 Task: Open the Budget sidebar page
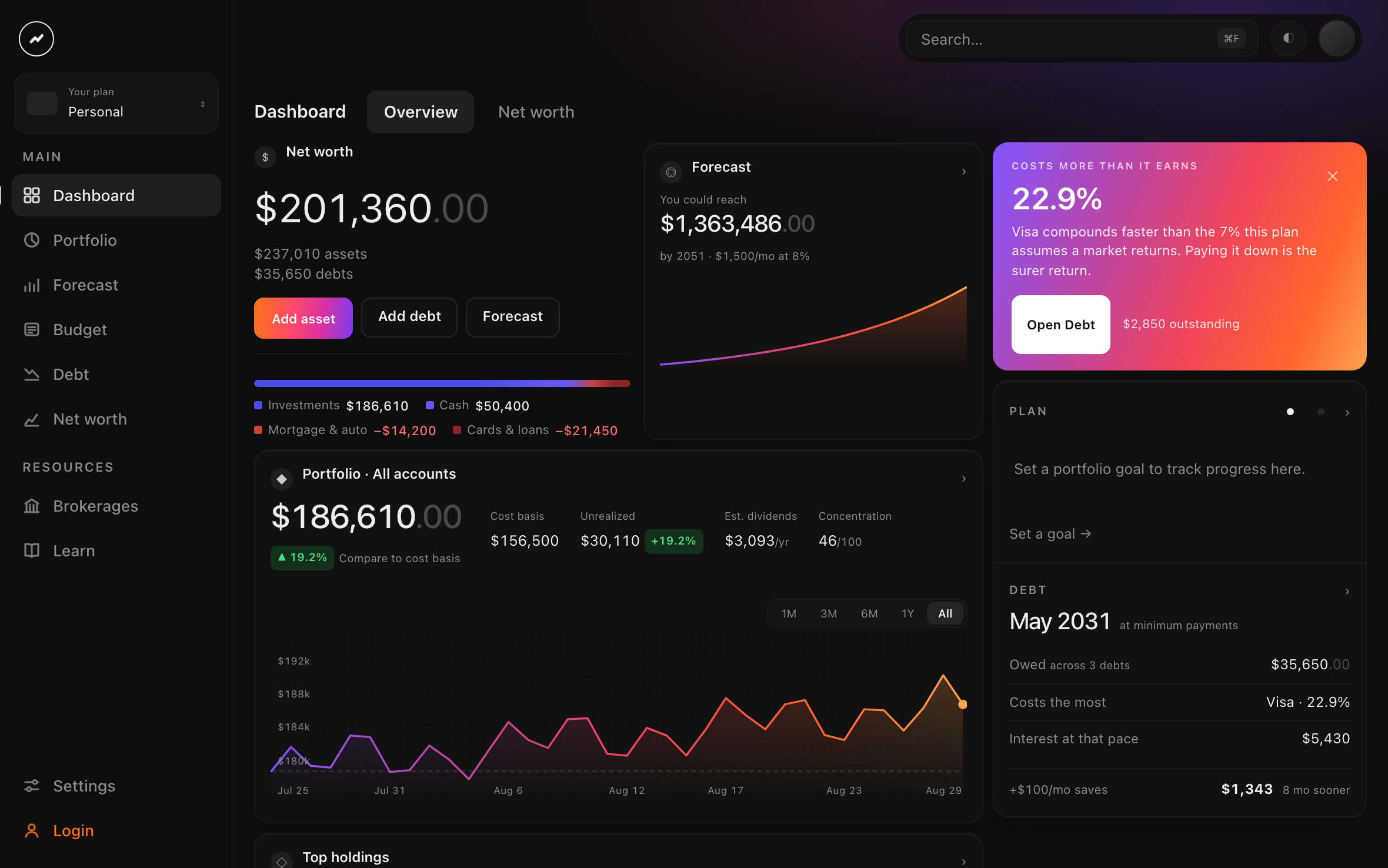(x=116, y=329)
